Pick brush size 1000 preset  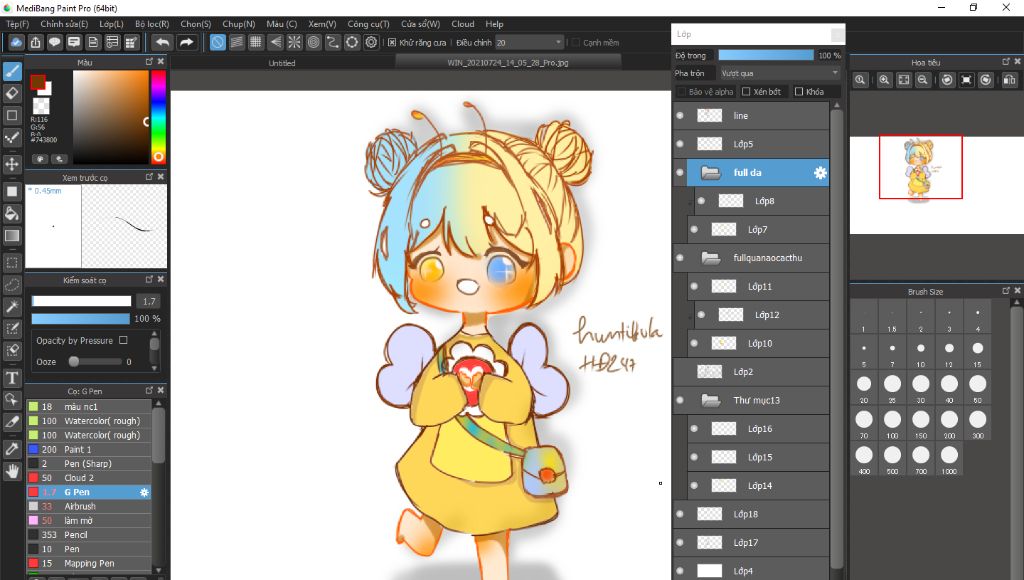click(x=949, y=459)
